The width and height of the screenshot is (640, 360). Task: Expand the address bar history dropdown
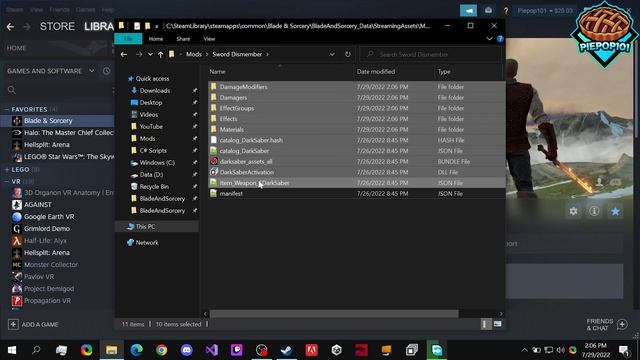point(332,54)
